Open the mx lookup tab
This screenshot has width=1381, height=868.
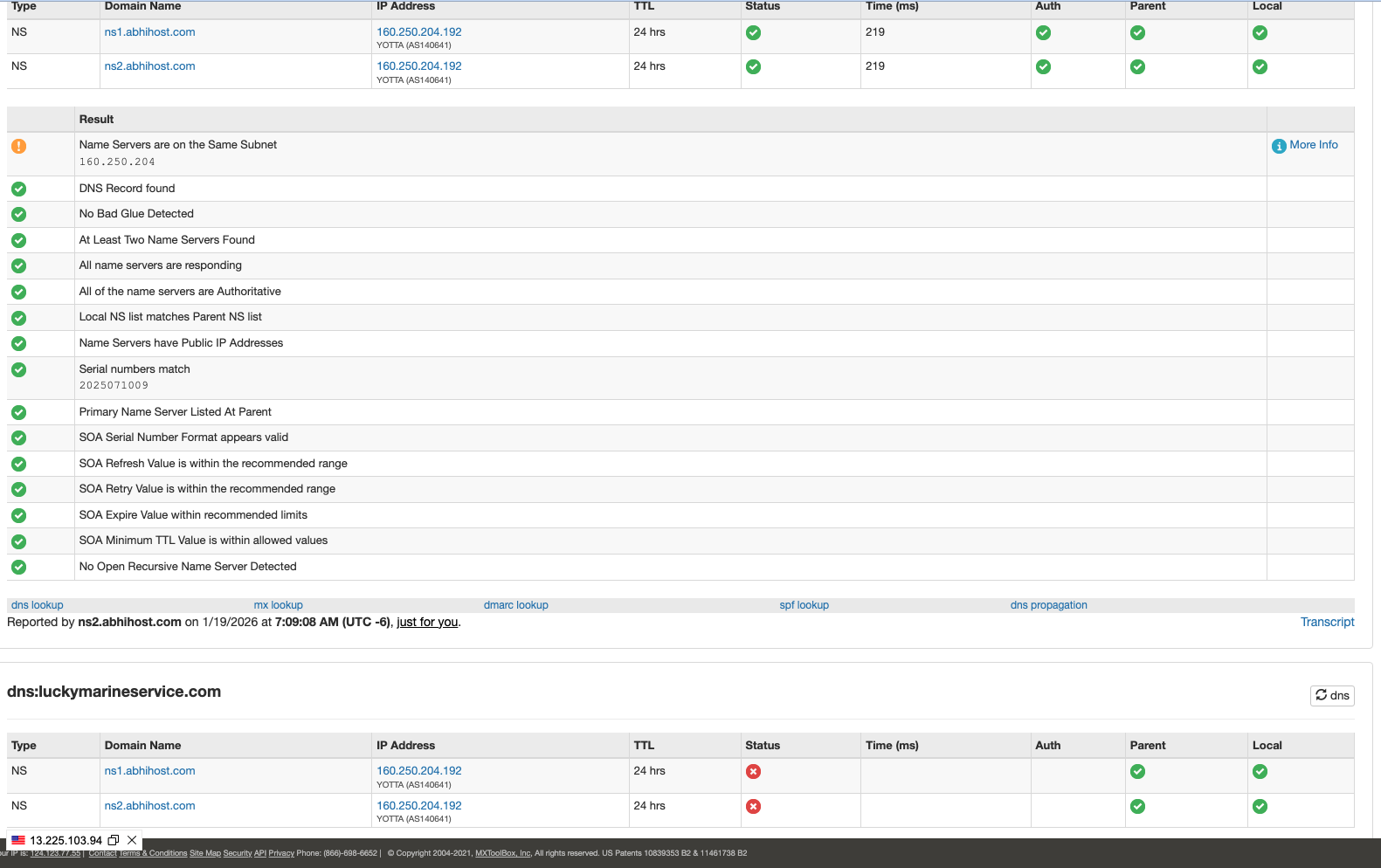(278, 605)
